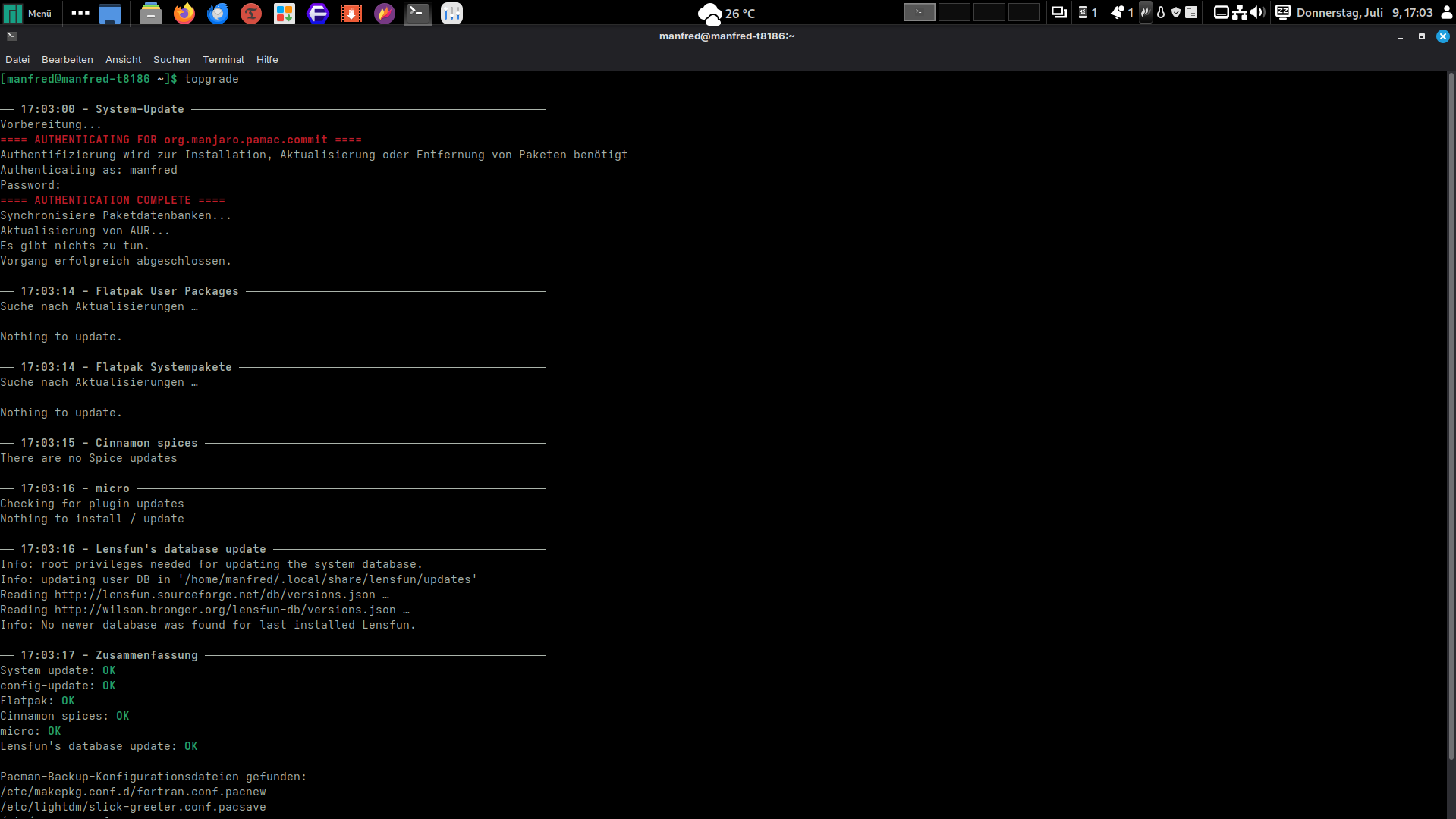The image size is (1456, 819).
Task: Click the 'topgrade' command on the prompt line
Action: click(212, 79)
